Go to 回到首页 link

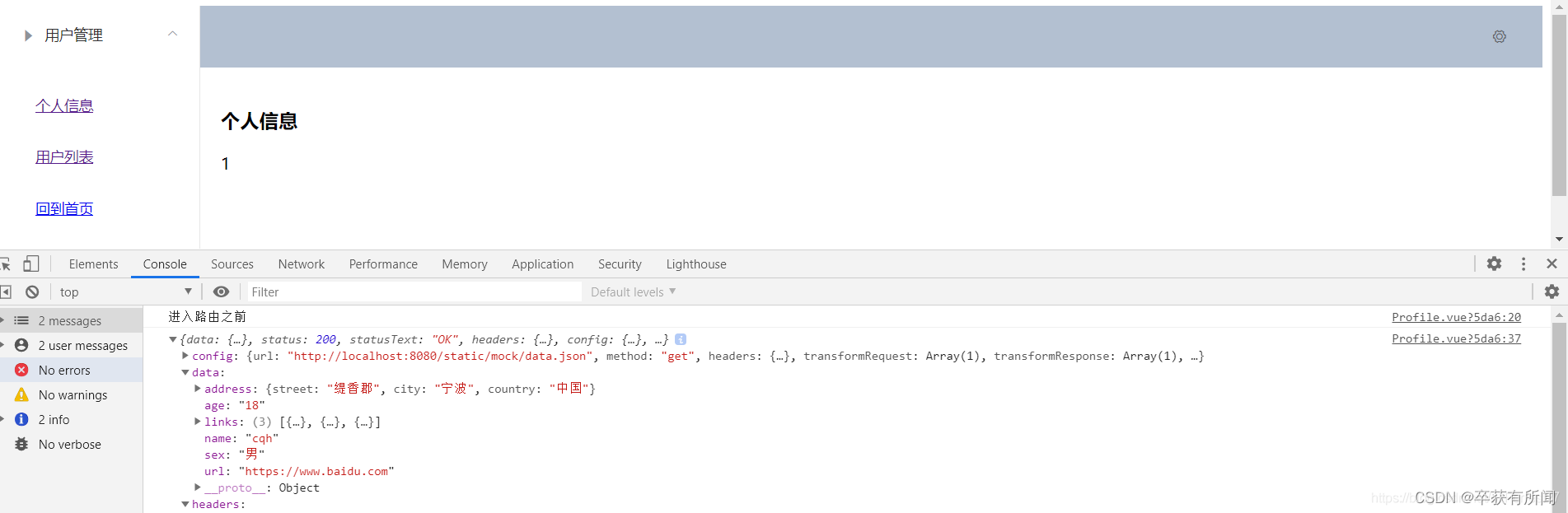(x=64, y=208)
